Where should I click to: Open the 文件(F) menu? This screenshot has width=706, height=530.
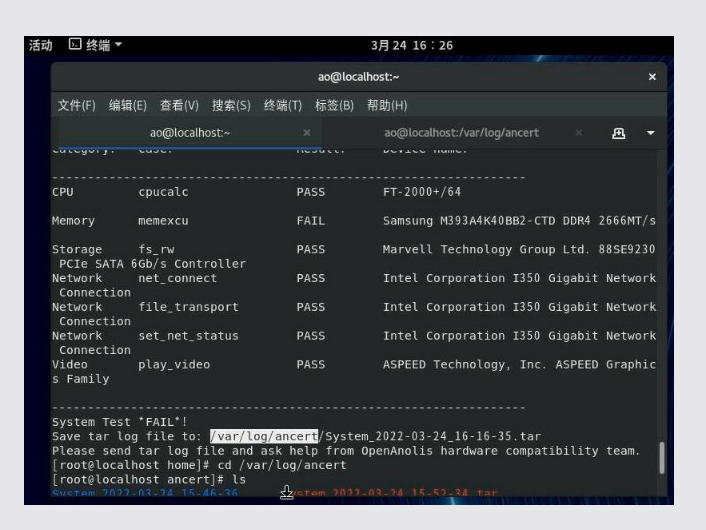click(76, 105)
